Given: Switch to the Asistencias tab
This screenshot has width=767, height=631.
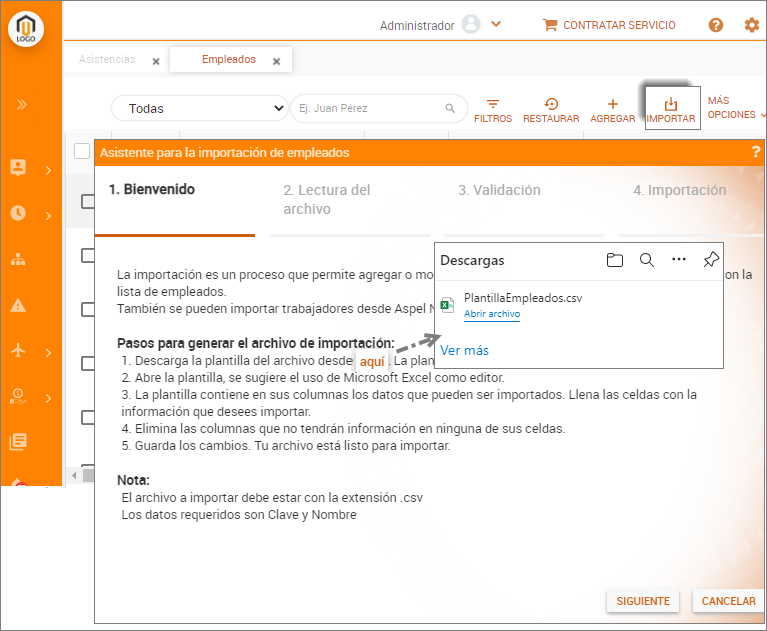Looking at the screenshot, I should [107, 60].
